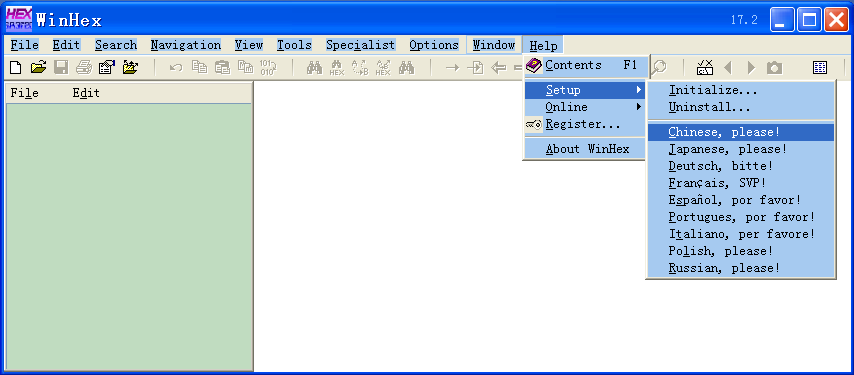The image size is (854, 375).
Task: Open the View menu
Action: pos(249,45)
